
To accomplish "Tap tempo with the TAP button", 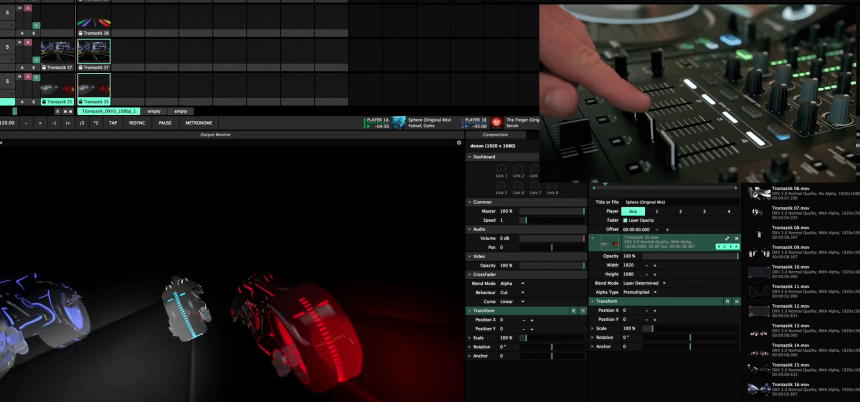I will click(x=113, y=123).
